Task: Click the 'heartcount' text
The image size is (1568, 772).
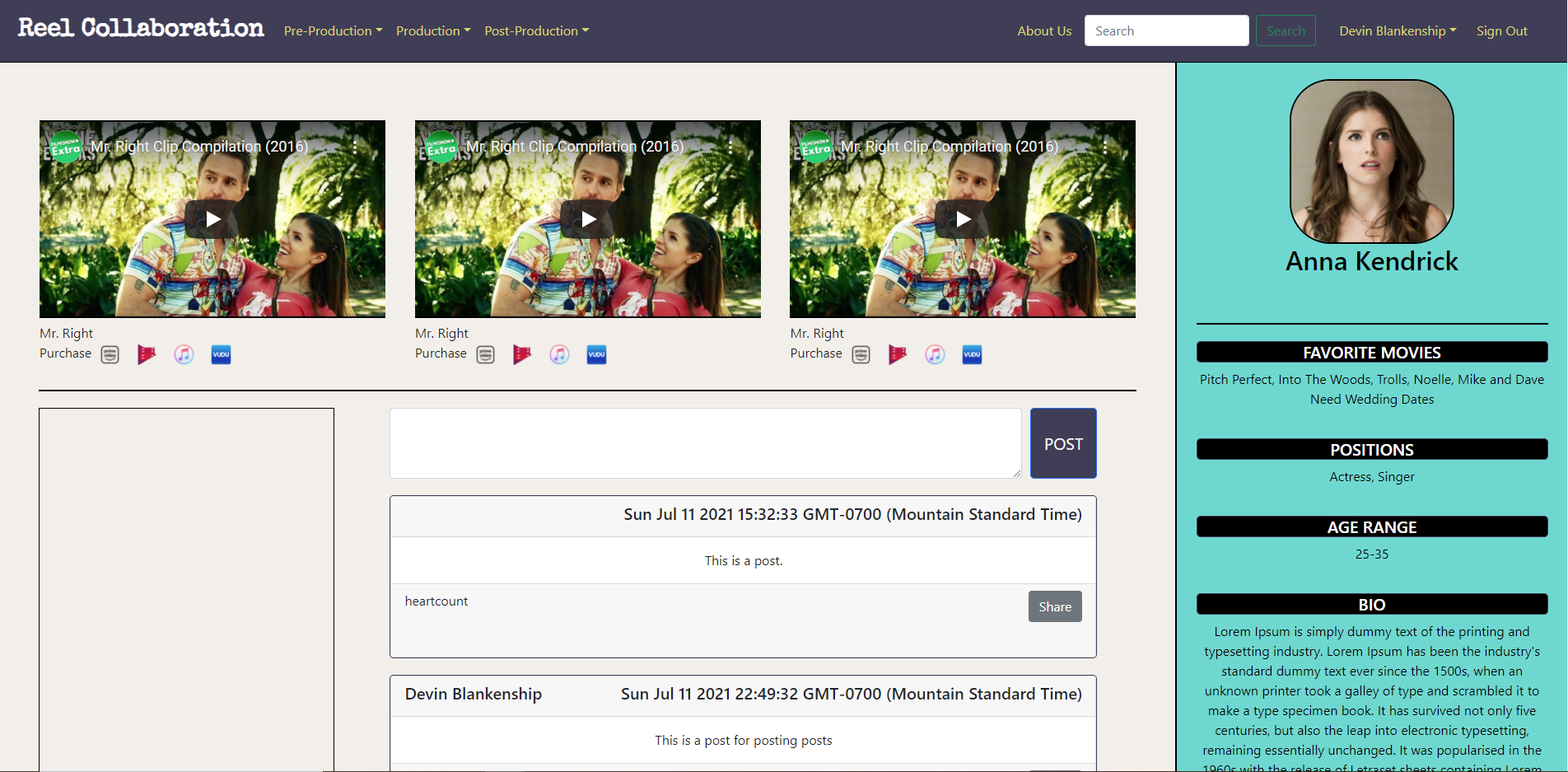Action: (436, 601)
